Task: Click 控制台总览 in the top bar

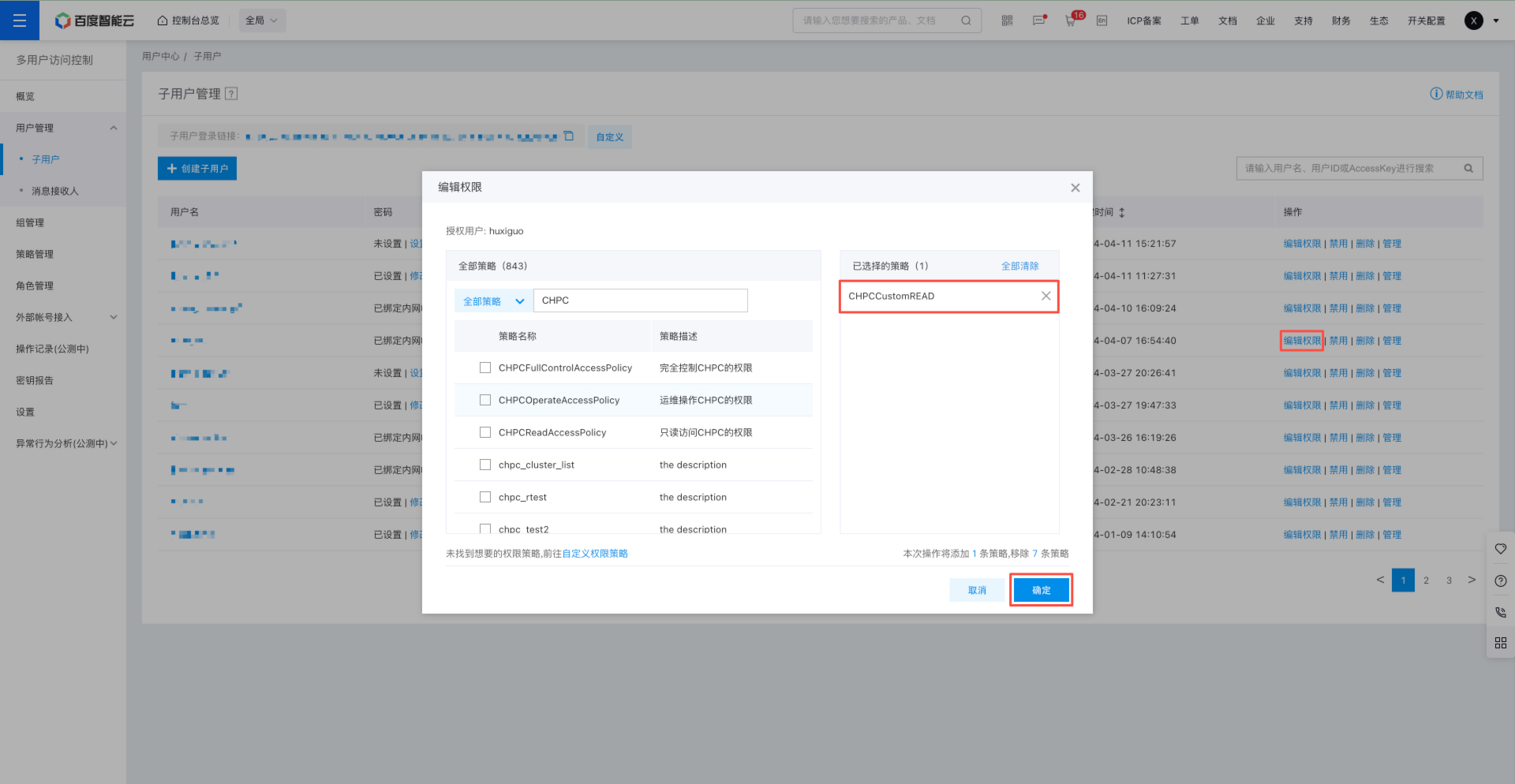Action: 189,21
